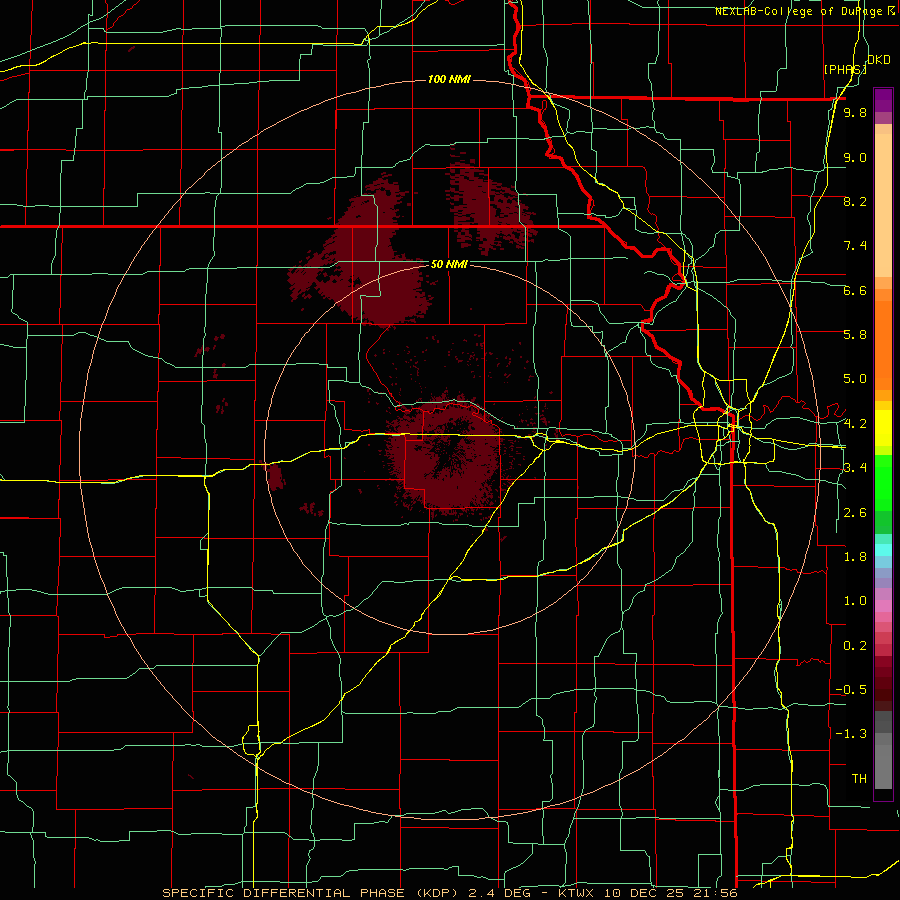Click the TH label on the color scale
This screenshot has height=900, width=900.
coord(859,779)
